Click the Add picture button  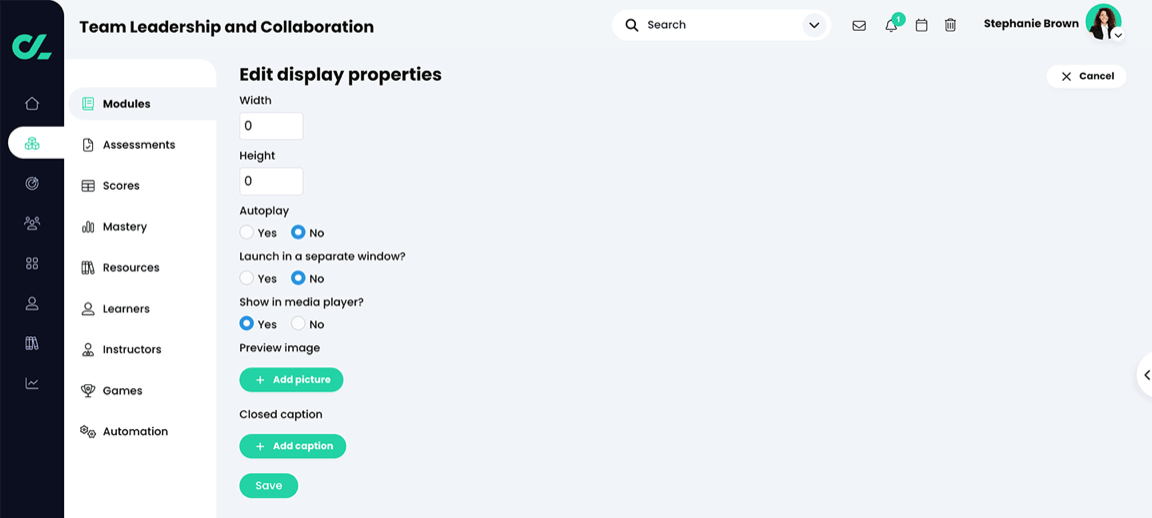(291, 380)
